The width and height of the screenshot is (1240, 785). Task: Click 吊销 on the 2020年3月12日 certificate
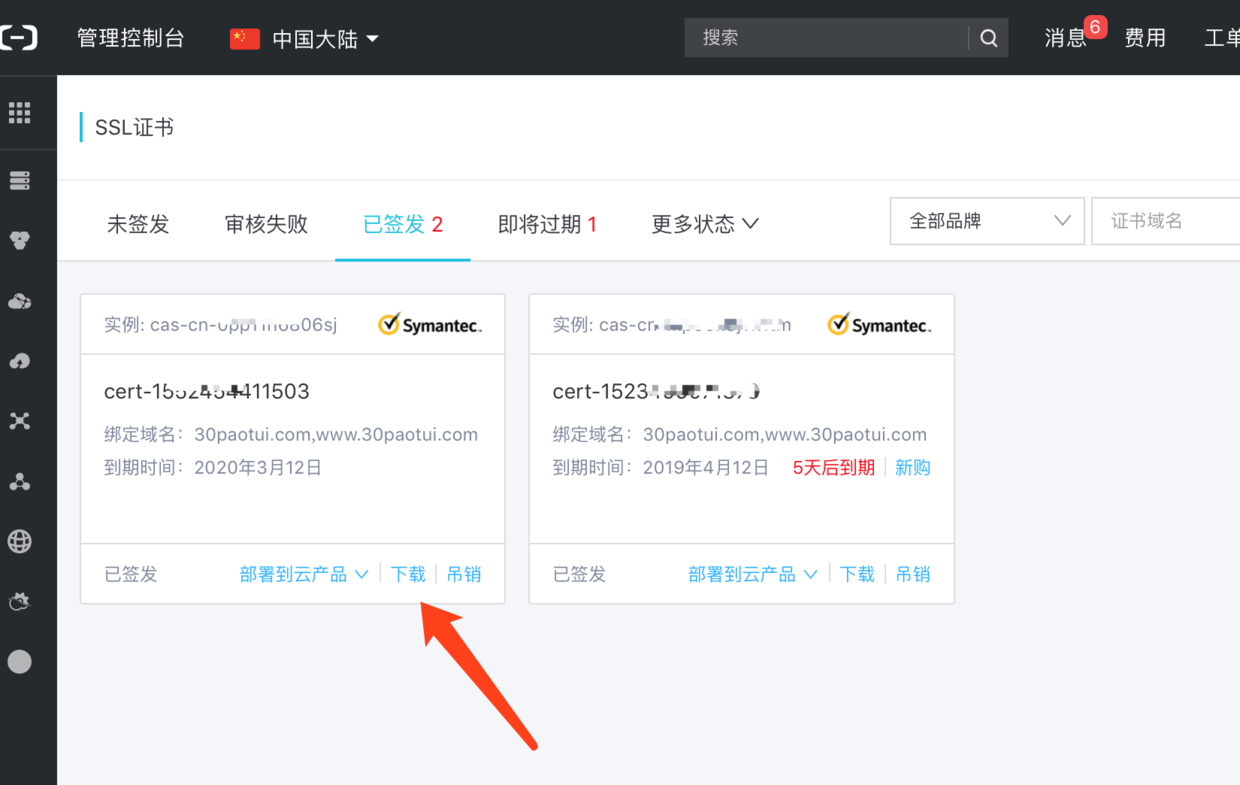tap(464, 574)
